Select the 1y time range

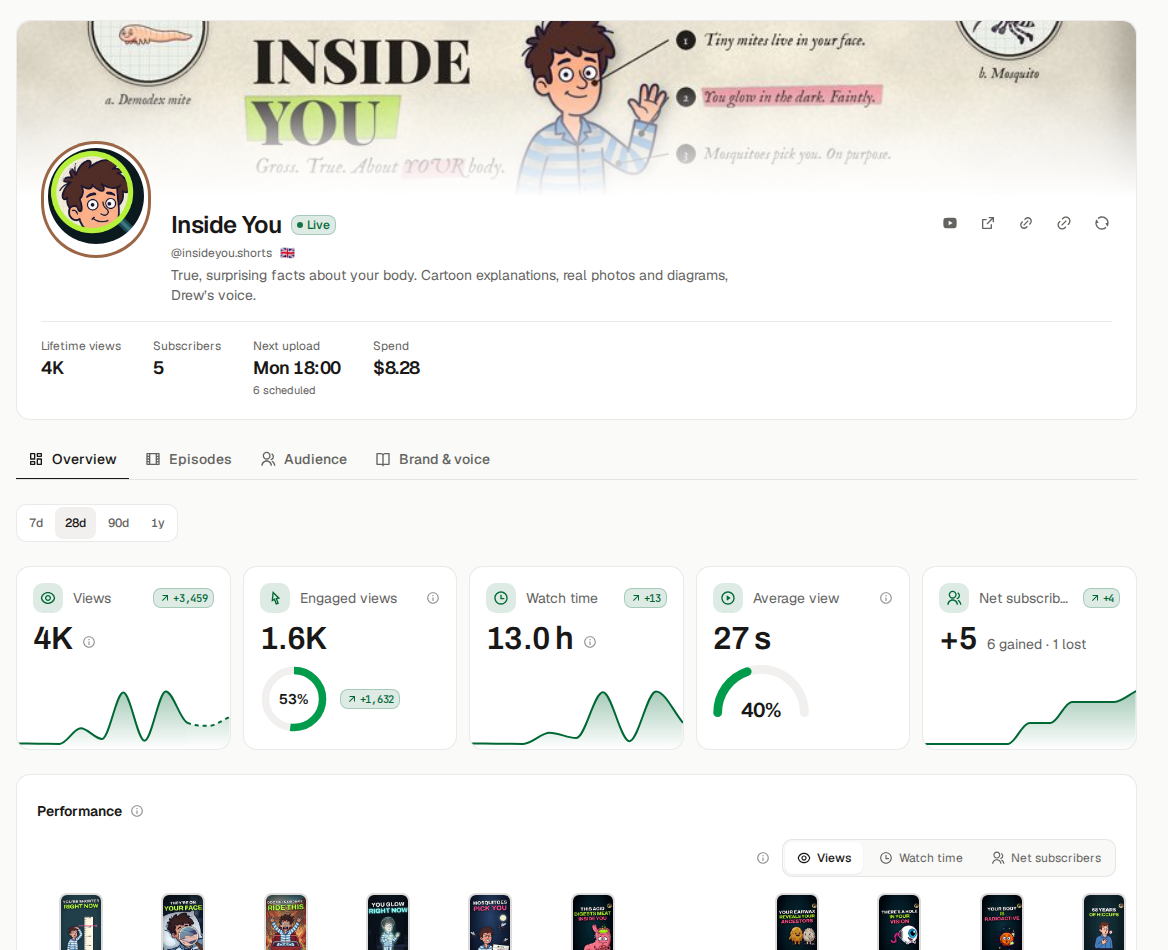point(158,523)
